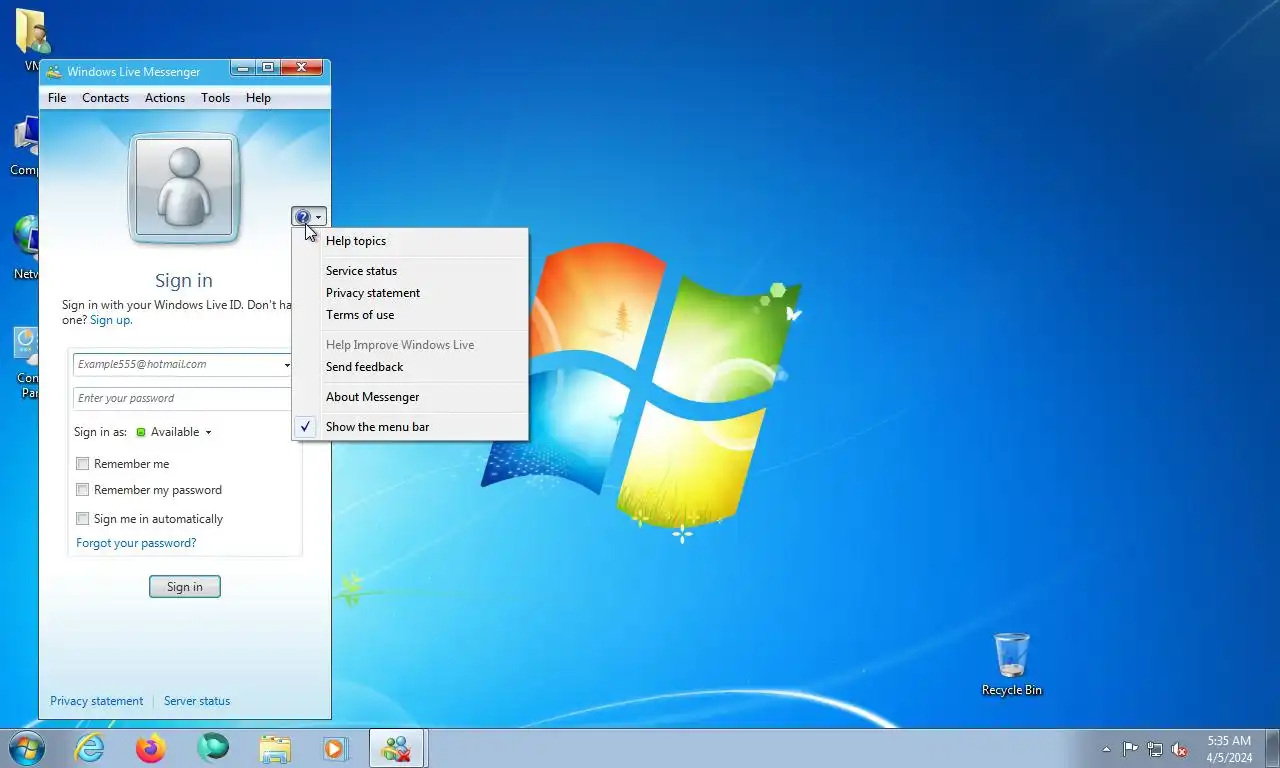Click the Enter your password field

click(x=183, y=398)
